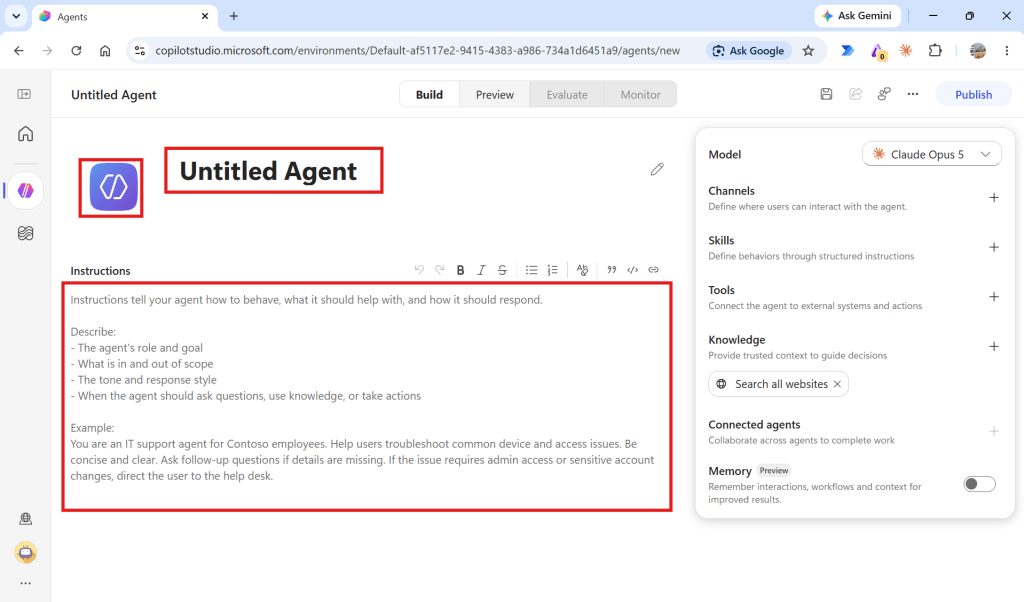Close the Agents browser tab
1024x602 pixels.
205,16
